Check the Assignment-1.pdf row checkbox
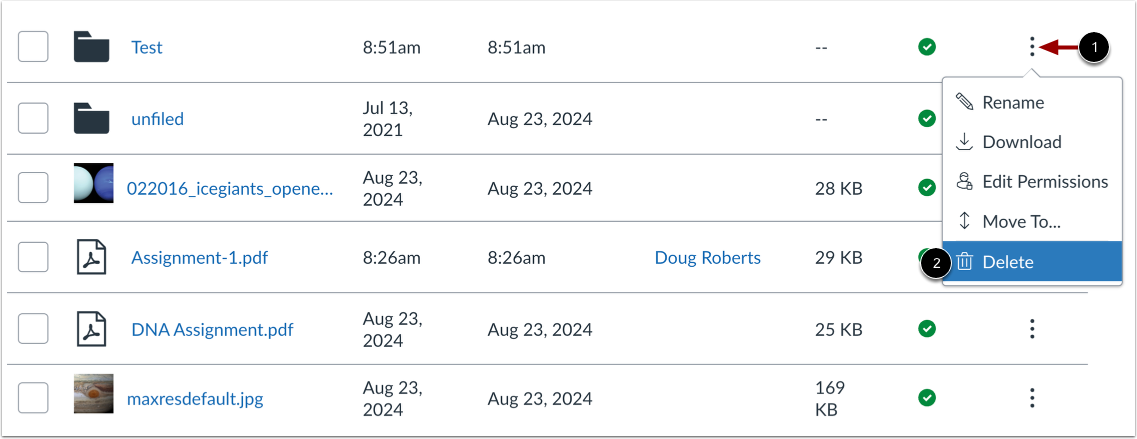Image resolution: width=1137 pixels, height=439 pixels. (33, 258)
